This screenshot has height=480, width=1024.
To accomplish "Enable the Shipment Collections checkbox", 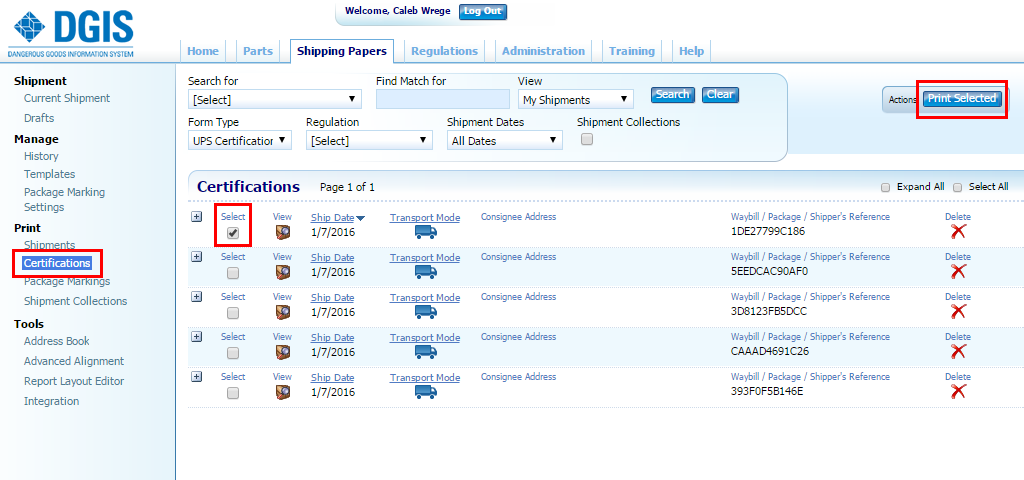I will pyautogui.click(x=587, y=140).
